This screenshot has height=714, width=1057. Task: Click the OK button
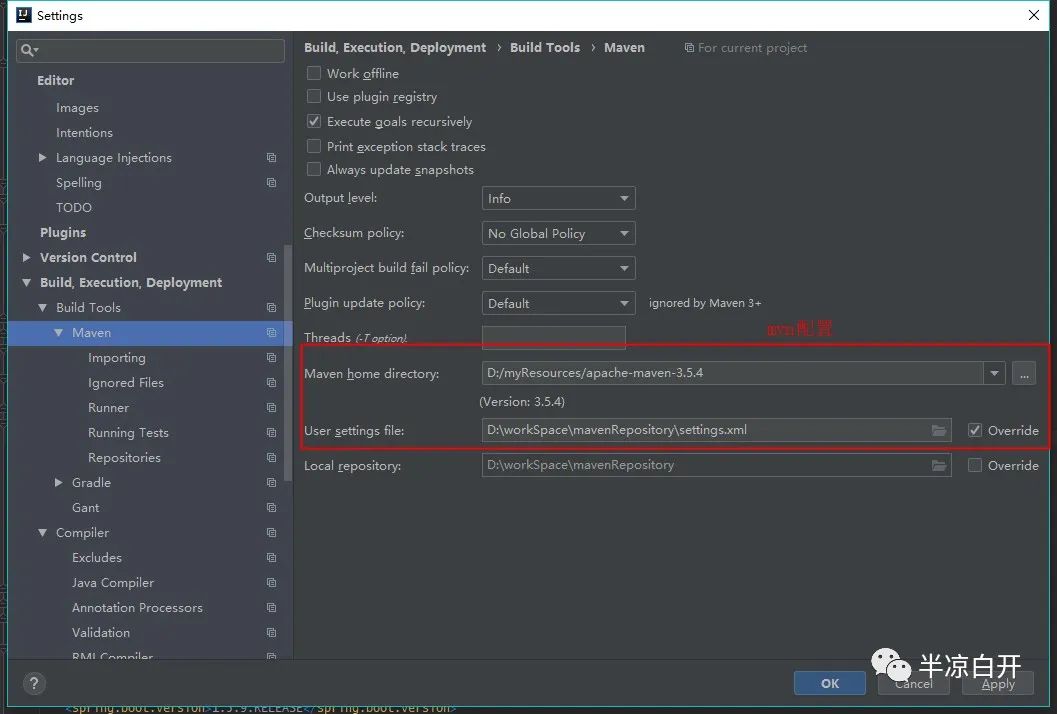(830, 683)
